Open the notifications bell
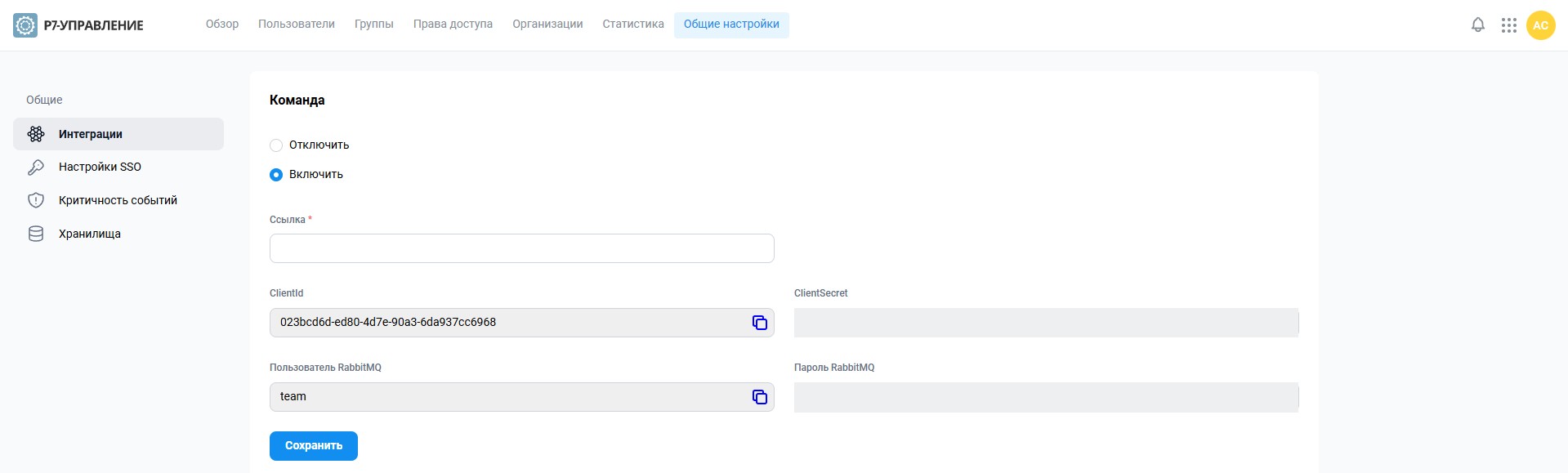This screenshot has height=473, width=1568. (1477, 25)
